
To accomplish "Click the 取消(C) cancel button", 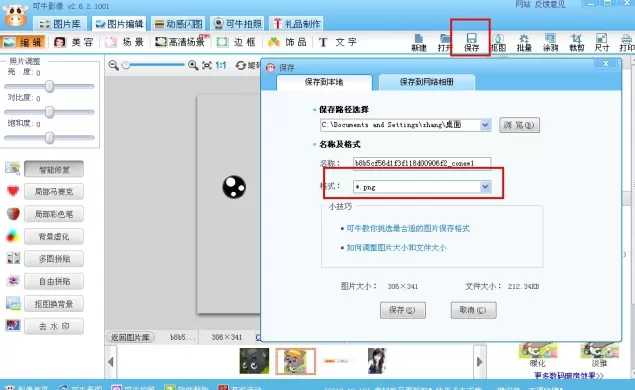I will tap(473, 310).
